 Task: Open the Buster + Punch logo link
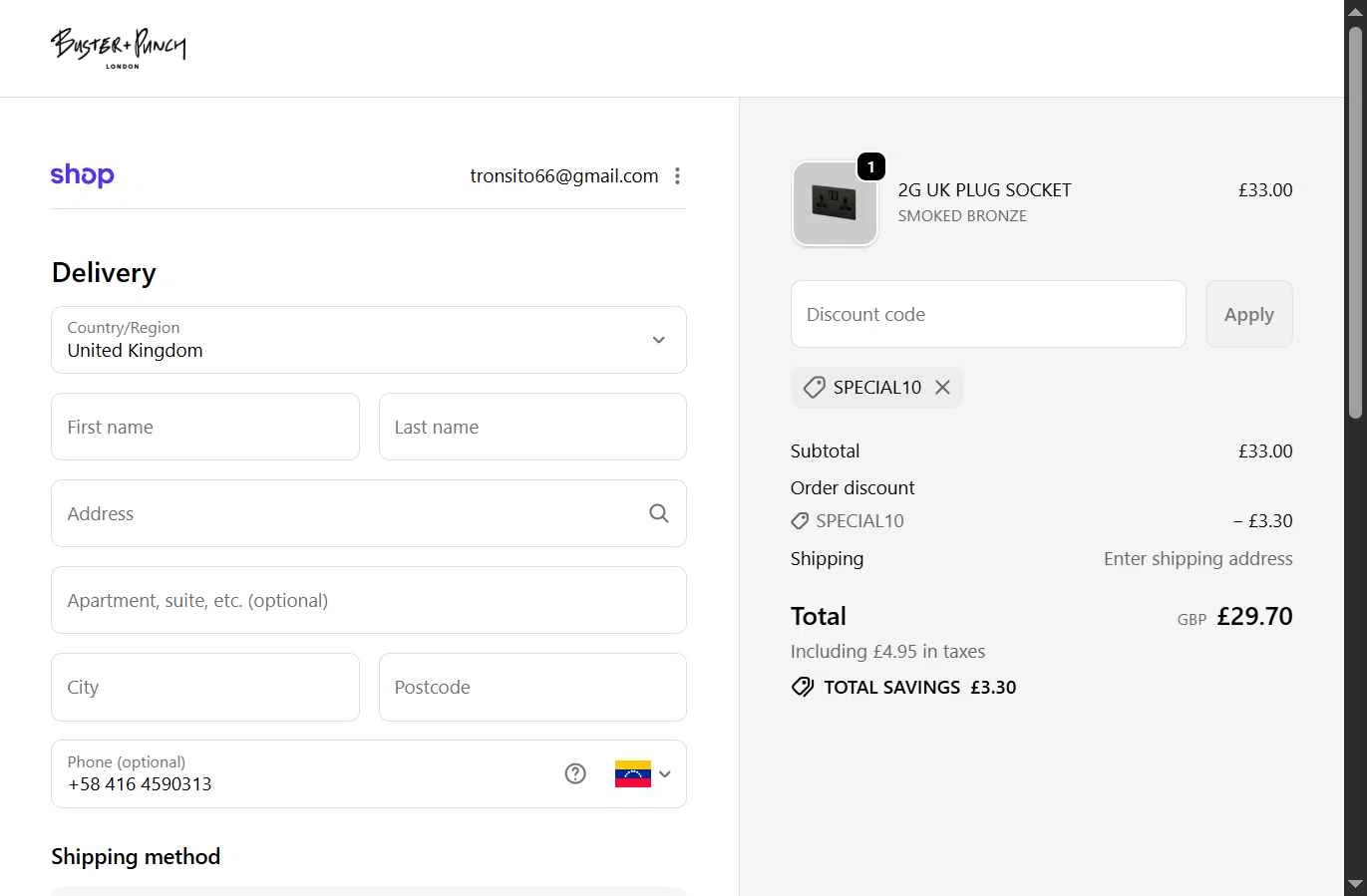pos(119,48)
